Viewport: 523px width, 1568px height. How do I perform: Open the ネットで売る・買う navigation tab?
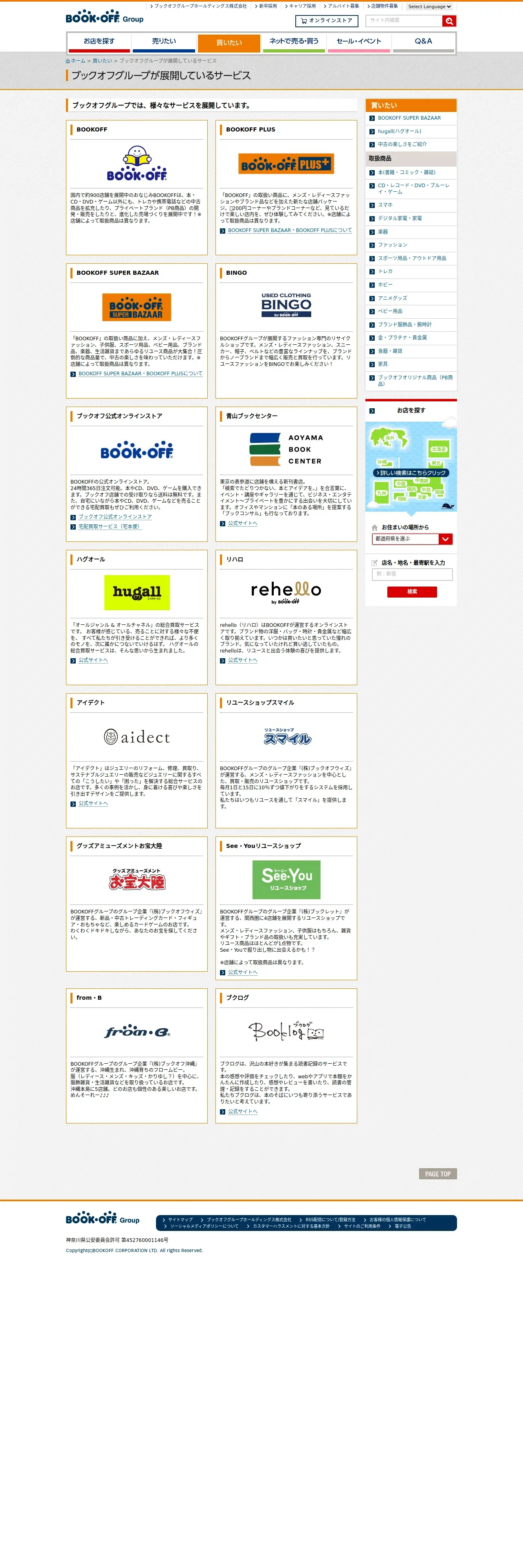click(x=294, y=42)
